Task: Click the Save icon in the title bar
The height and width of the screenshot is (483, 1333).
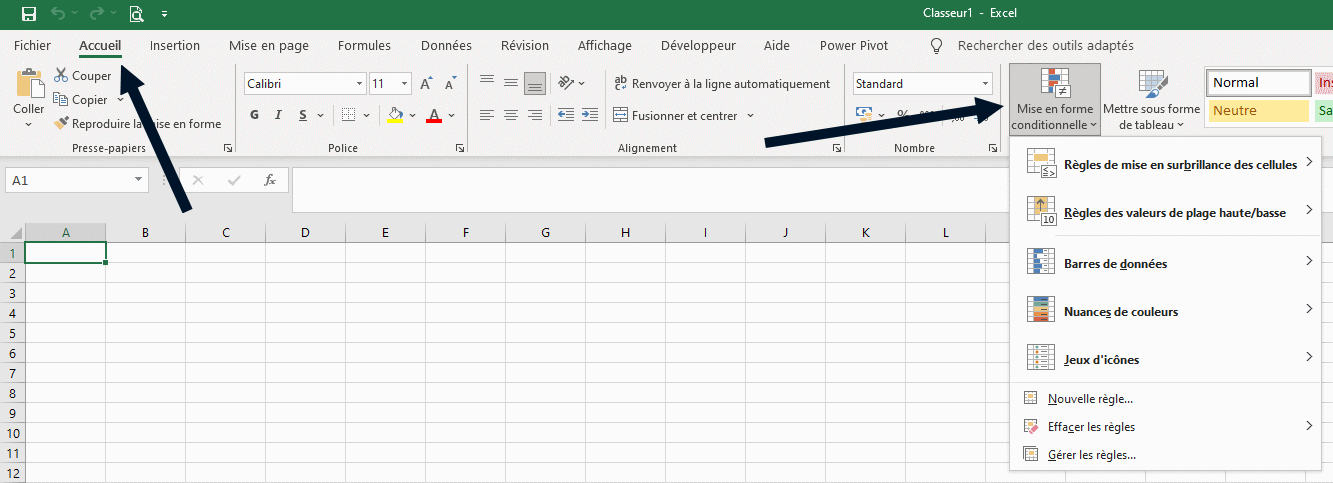Action: tap(29, 14)
